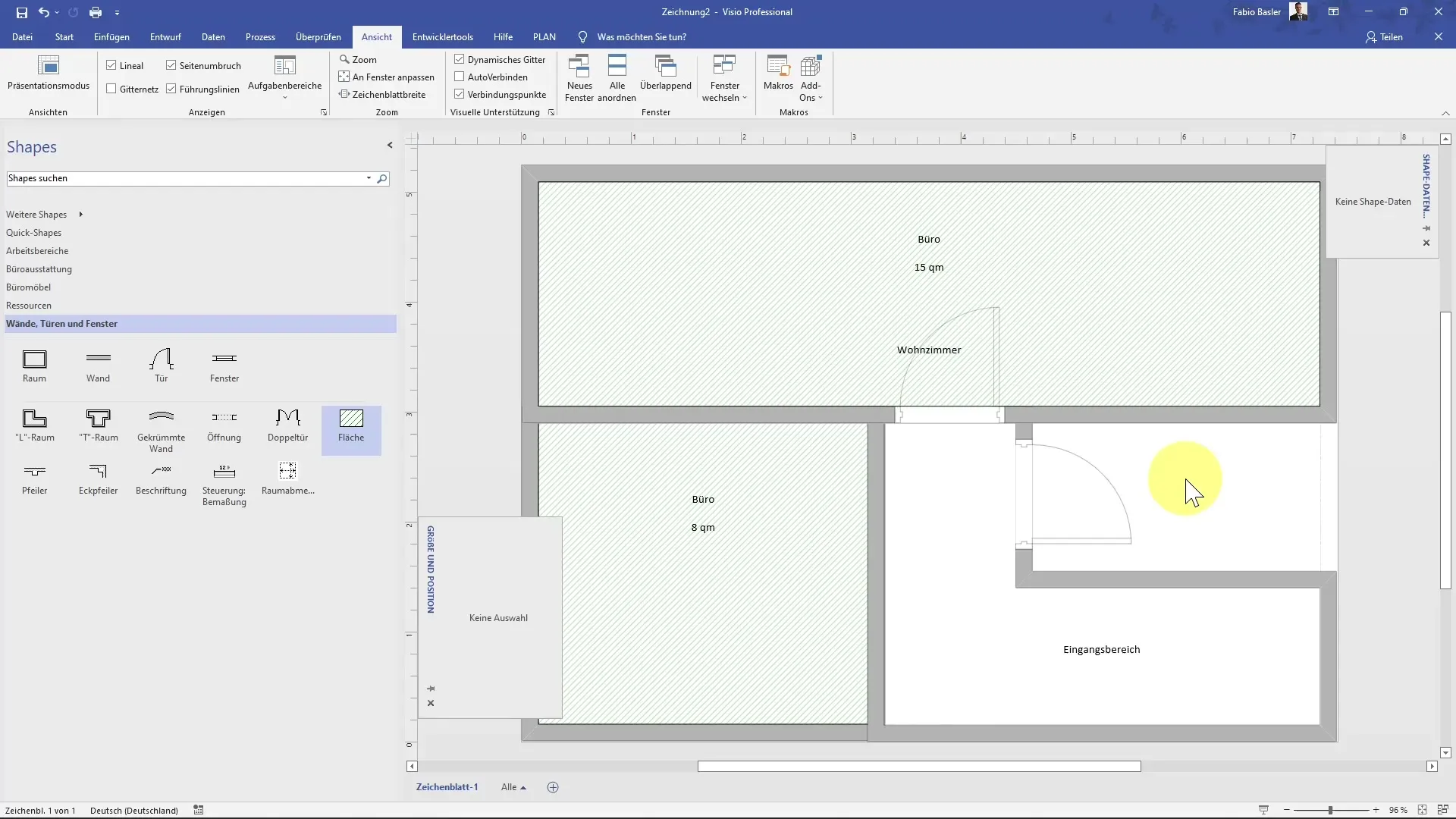Select the Raum shape
Viewport: 1456px width, 819px height.
(34, 366)
